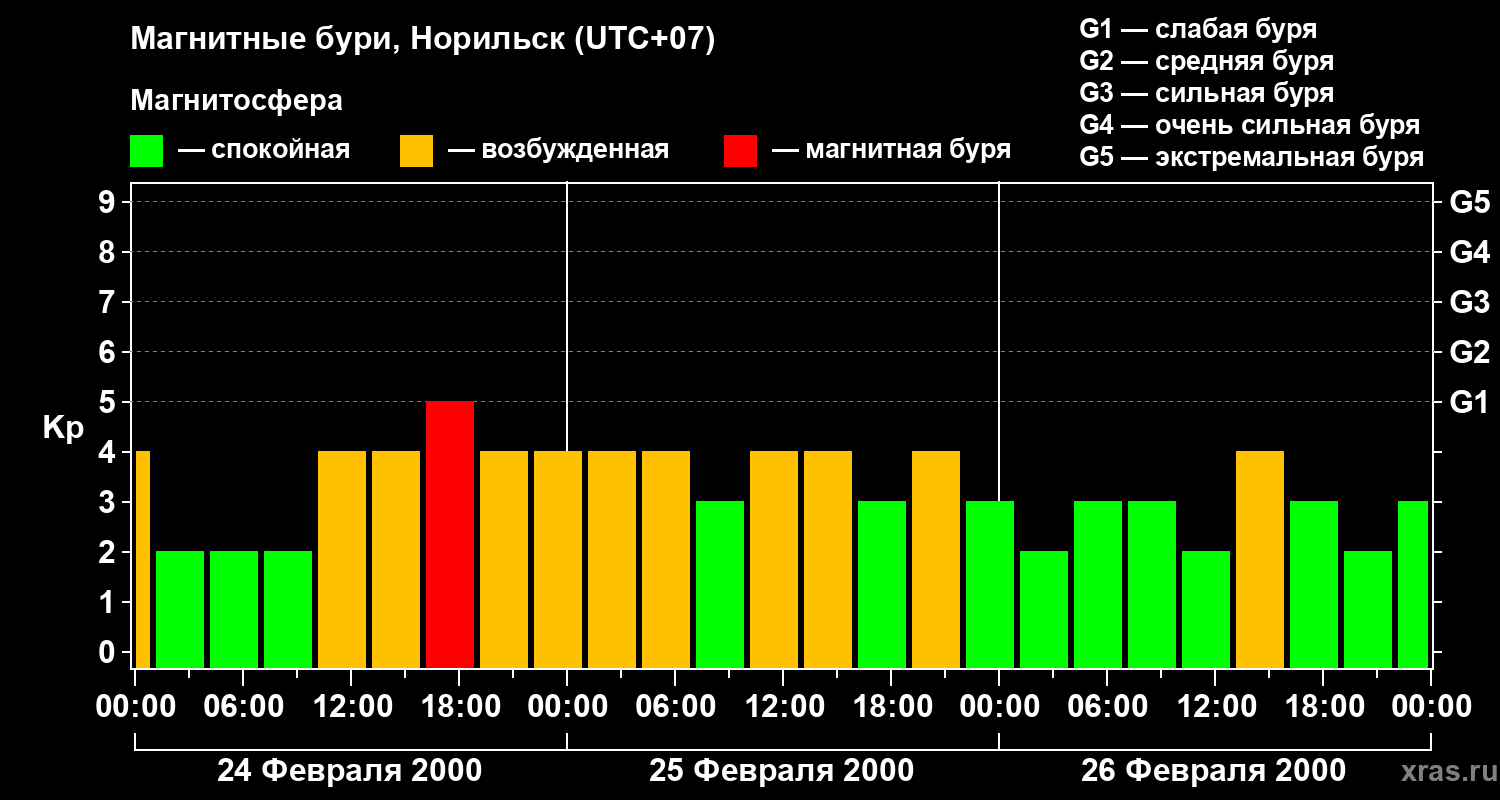Click the '— возбужденная' legend text
This screenshot has width=1500, height=800.
click(558, 150)
